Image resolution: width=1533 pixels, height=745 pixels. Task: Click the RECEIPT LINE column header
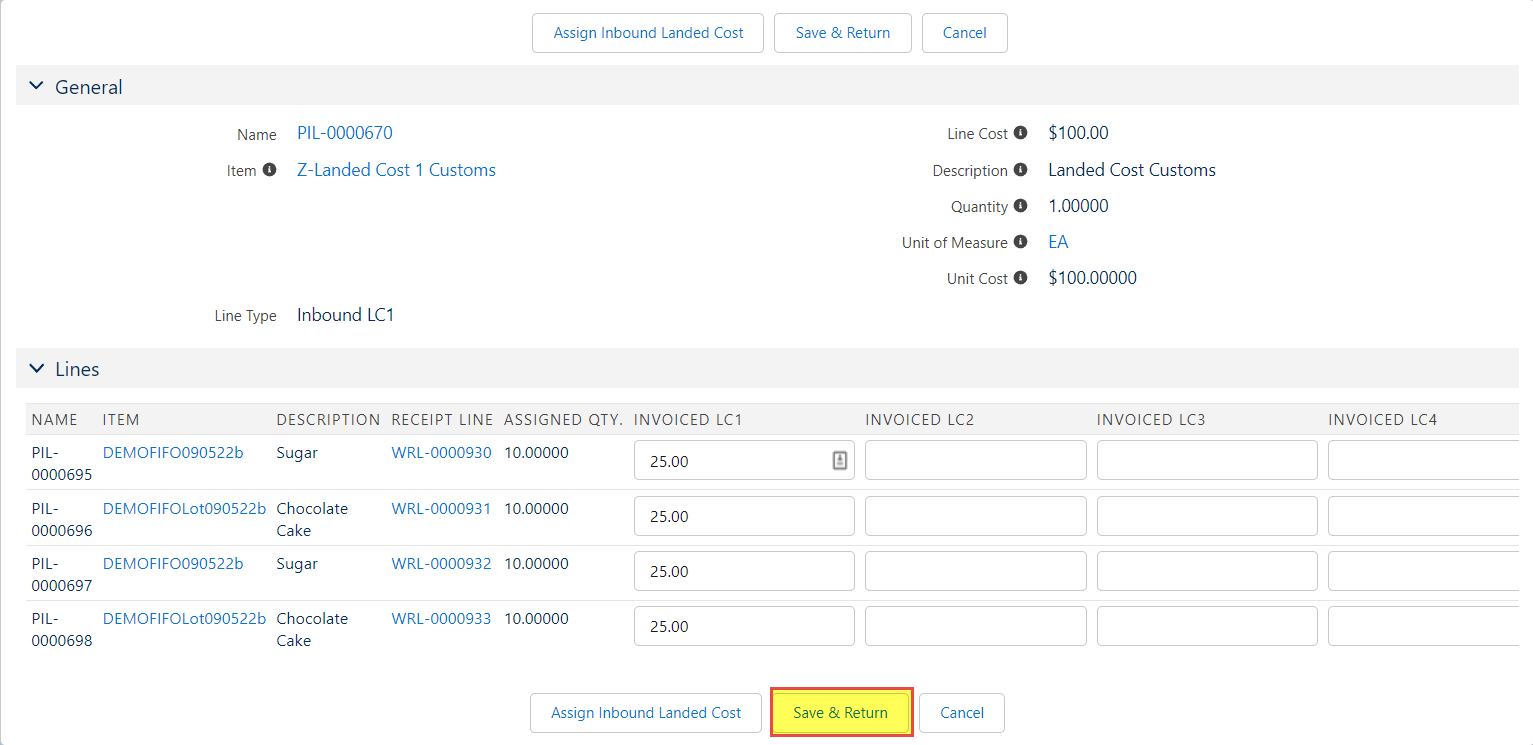(442, 420)
